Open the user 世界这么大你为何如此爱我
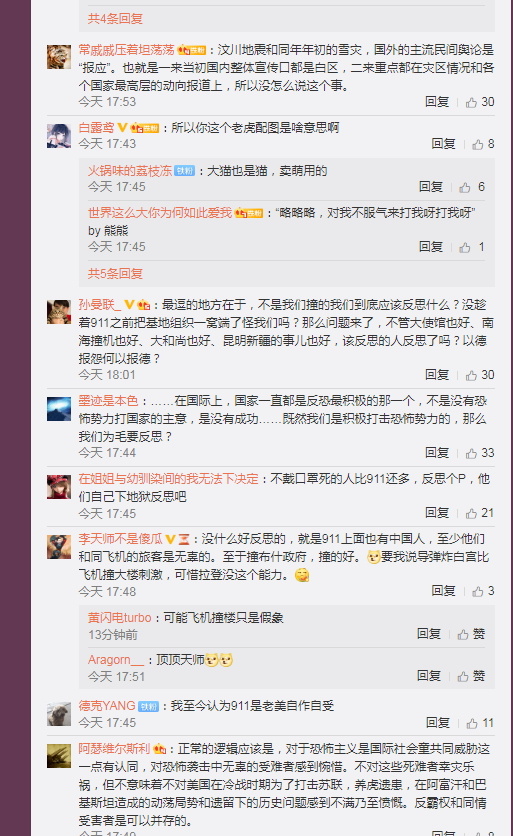 pos(160,213)
